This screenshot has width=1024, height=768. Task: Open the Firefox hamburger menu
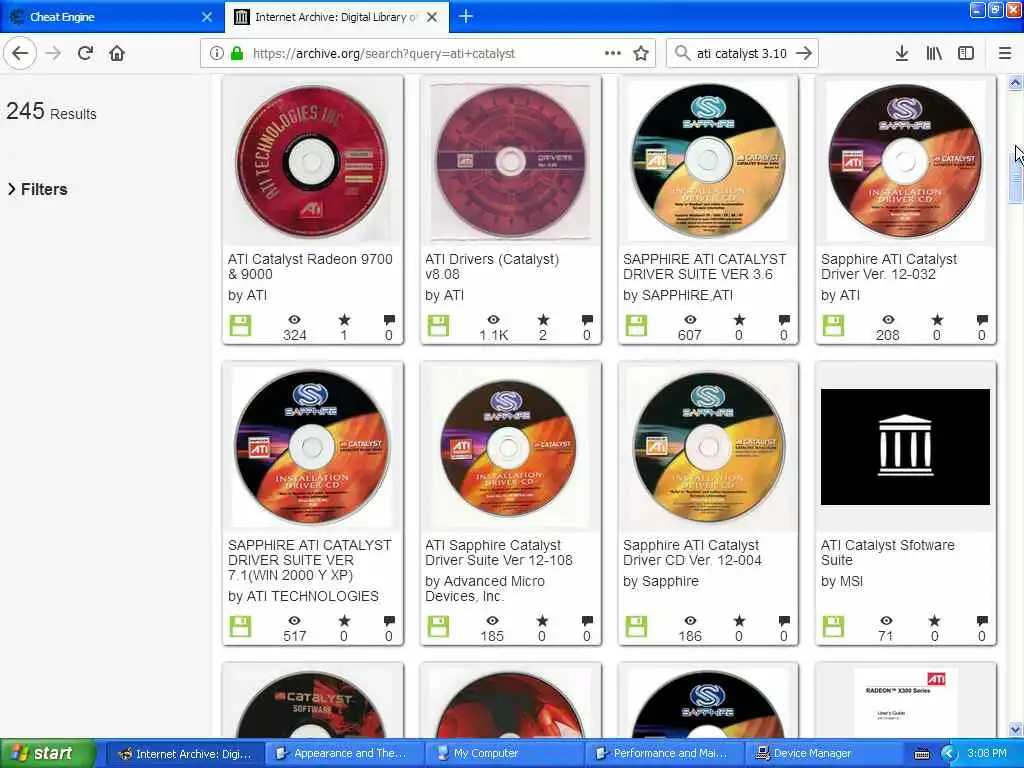pos(1005,54)
